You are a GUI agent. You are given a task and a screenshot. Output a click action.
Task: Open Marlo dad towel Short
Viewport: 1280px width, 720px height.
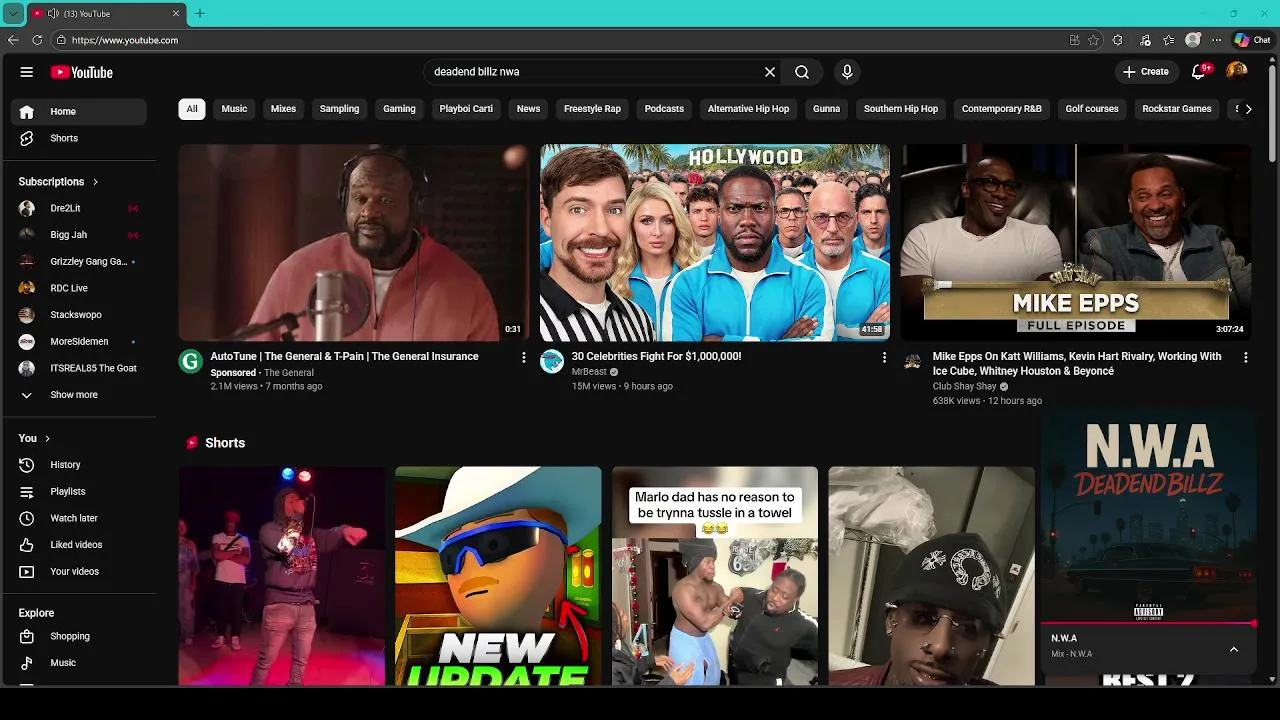pos(715,576)
